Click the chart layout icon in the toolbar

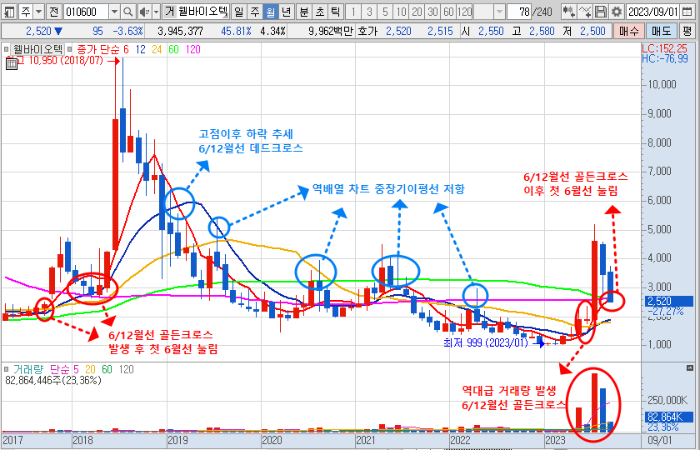point(10,12)
